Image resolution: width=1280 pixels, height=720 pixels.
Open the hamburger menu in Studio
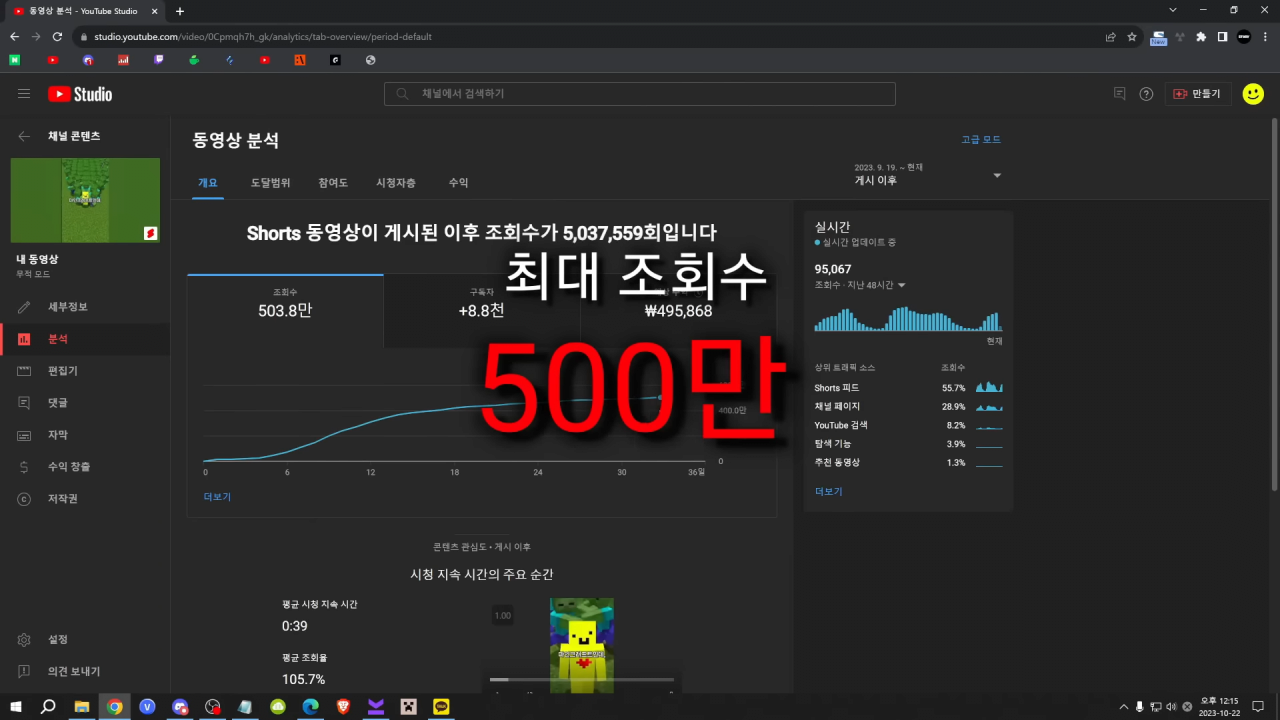[x=24, y=94]
